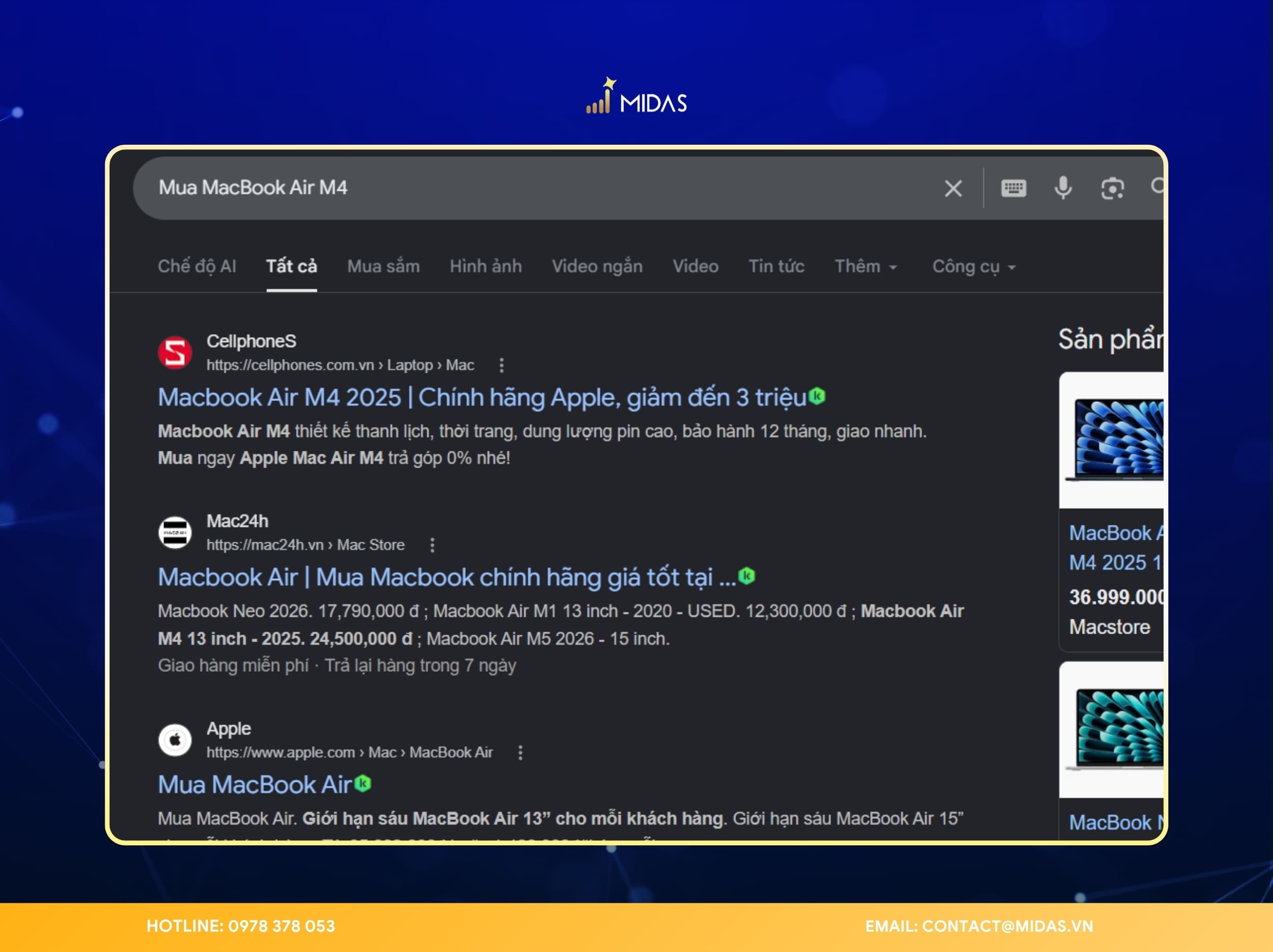The height and width of the screenshot is (952, 1273).
Task: Click the cellphones.com.vn breadcrumb URL
Action: [340, 365]
